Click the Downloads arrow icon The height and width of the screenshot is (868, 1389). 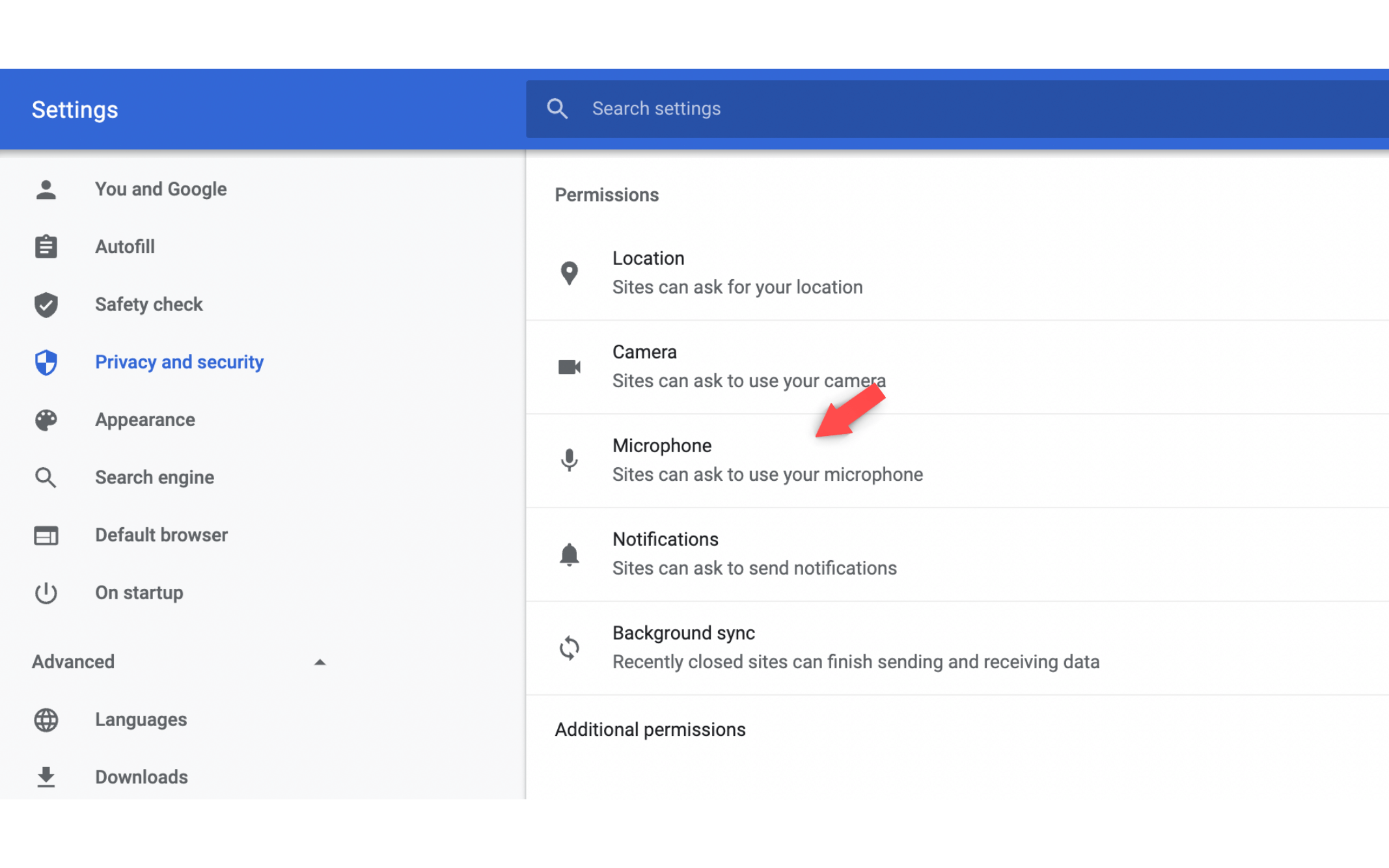46,777
